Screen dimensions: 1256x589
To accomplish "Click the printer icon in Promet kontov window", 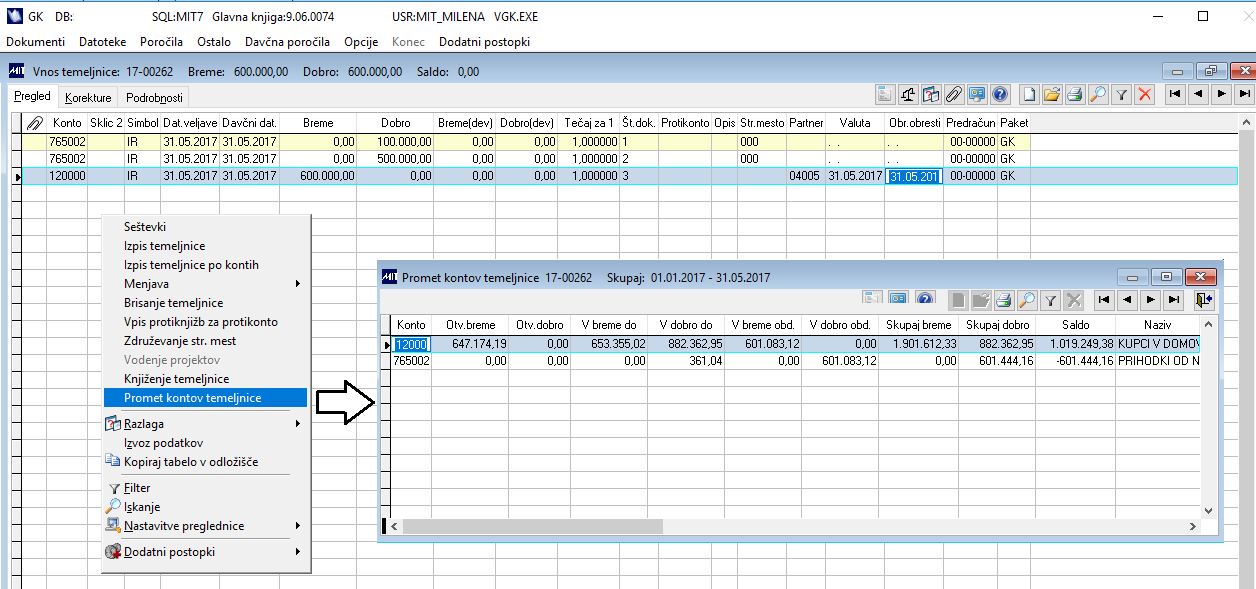I will point(1003,299).
